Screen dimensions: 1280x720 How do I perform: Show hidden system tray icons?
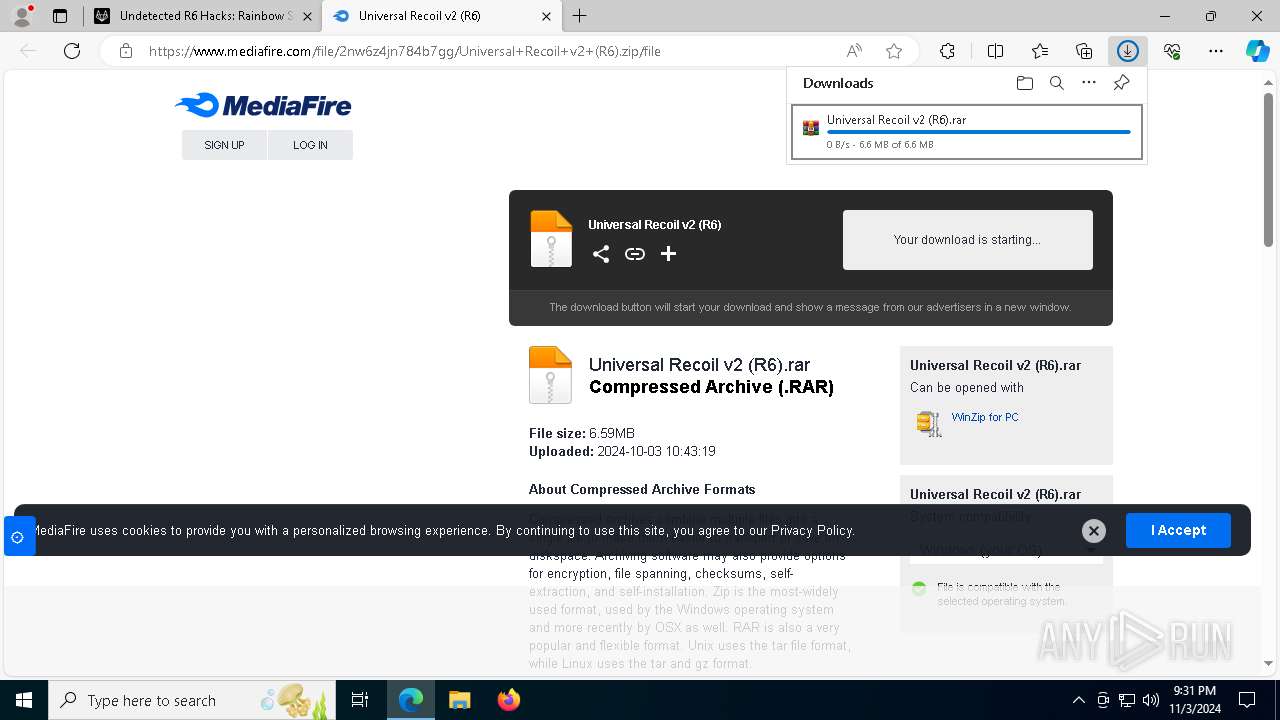coord(1078,700)
